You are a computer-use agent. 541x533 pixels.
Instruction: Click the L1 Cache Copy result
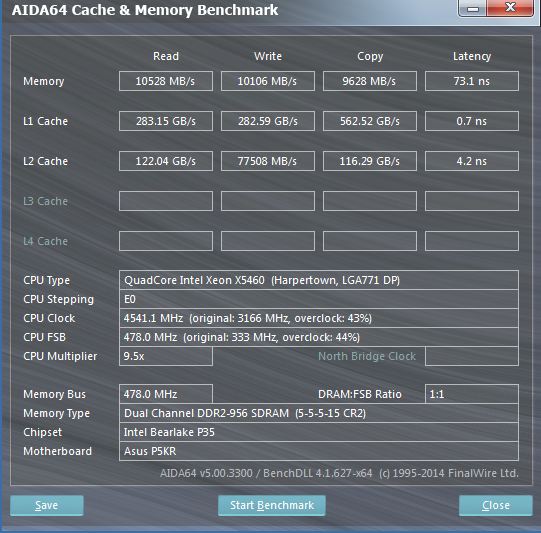click(370, 121)
